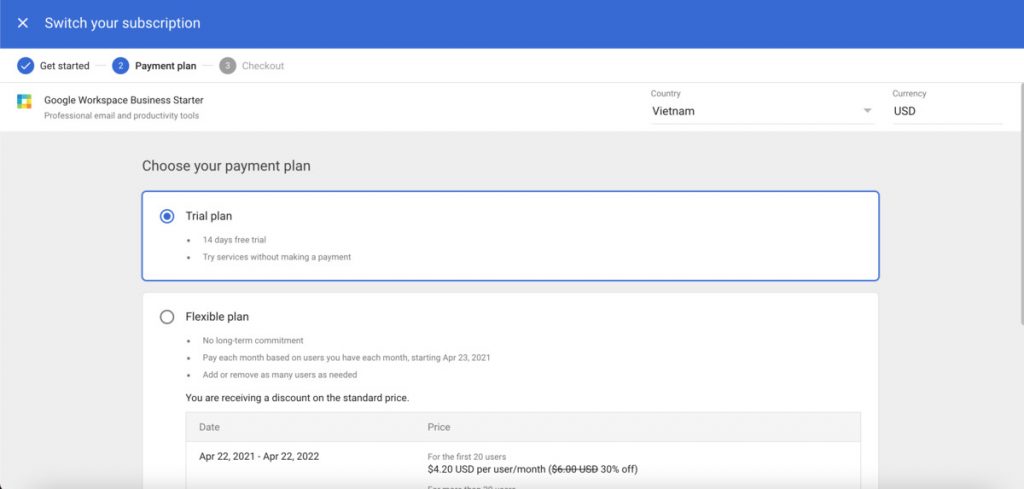Click You are receiving a discount text
This screenshot has height=489, width=1024.
pyautogui.click(x=297, y=398)
